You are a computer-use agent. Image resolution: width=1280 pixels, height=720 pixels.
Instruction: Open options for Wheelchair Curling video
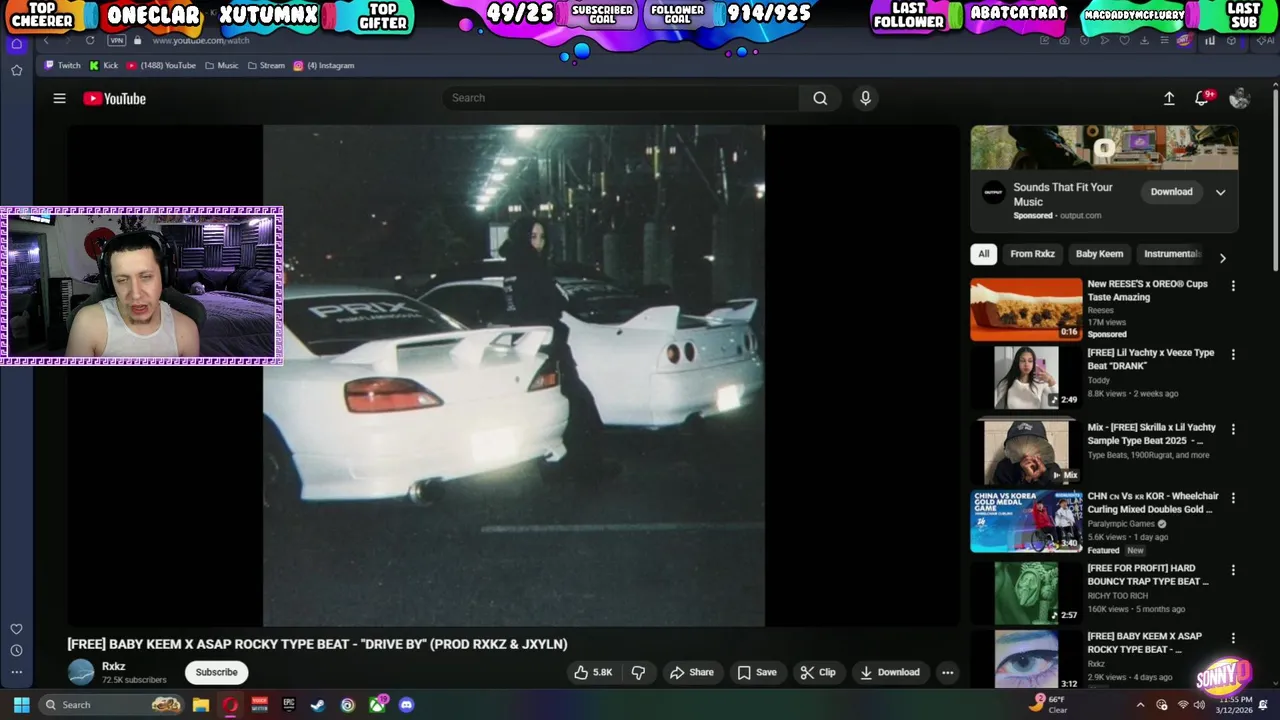coord(1233,498)
